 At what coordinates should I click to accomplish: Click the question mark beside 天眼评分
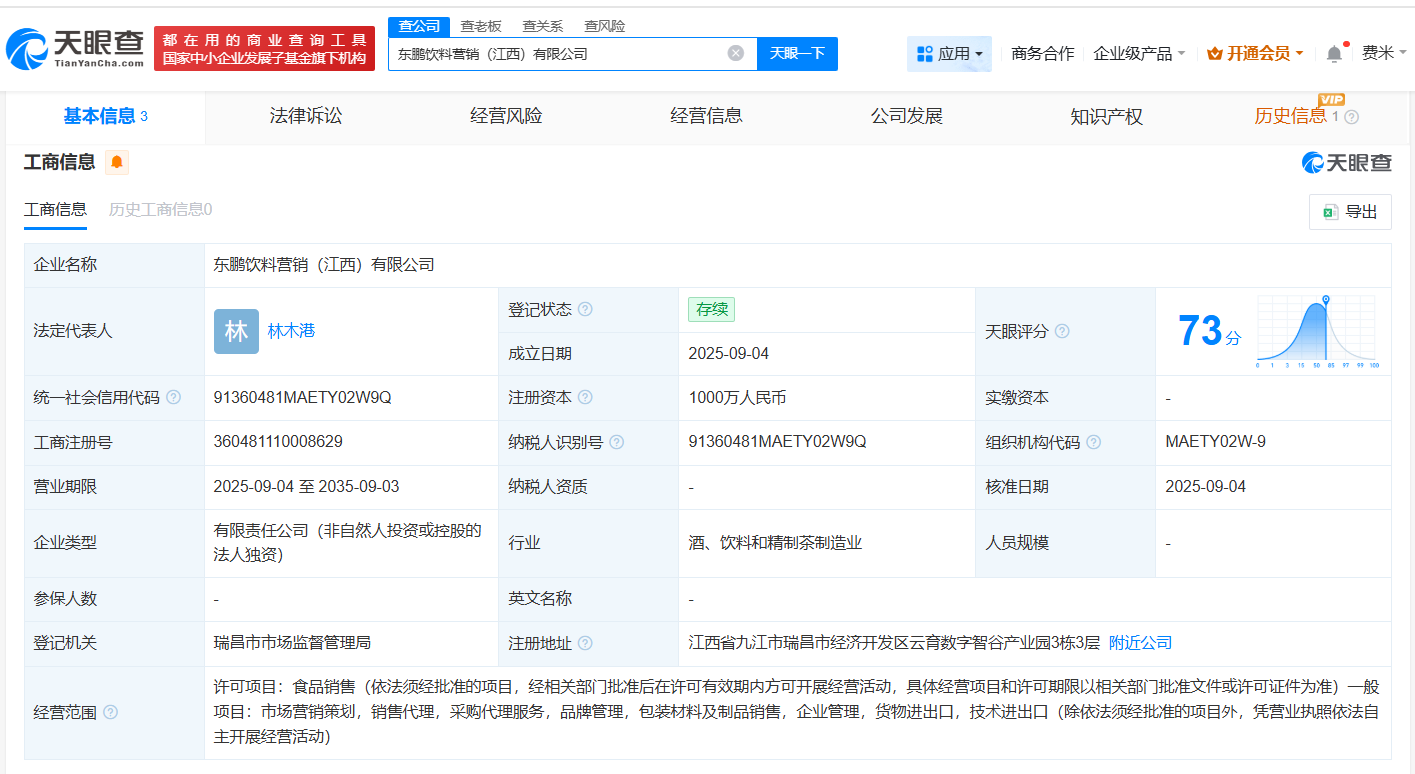coord(1064,330)
